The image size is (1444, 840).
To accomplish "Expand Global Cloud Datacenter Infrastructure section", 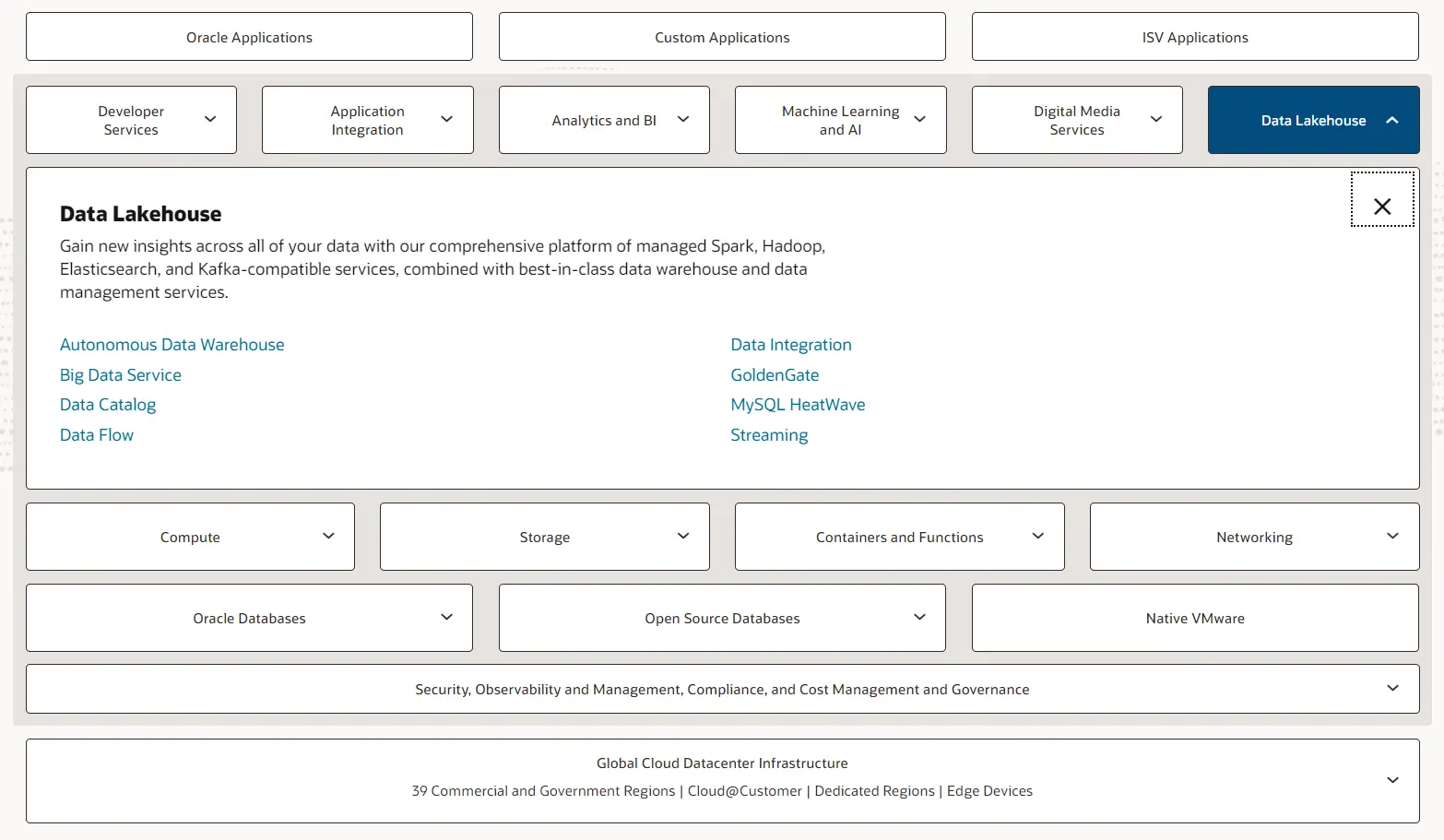I will [722, 781].
